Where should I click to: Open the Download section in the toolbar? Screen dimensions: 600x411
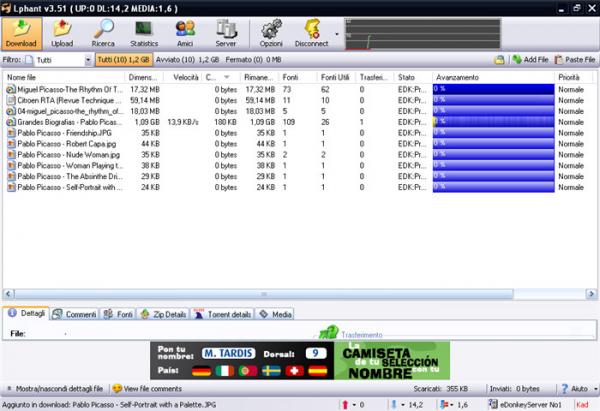point(21,34)
